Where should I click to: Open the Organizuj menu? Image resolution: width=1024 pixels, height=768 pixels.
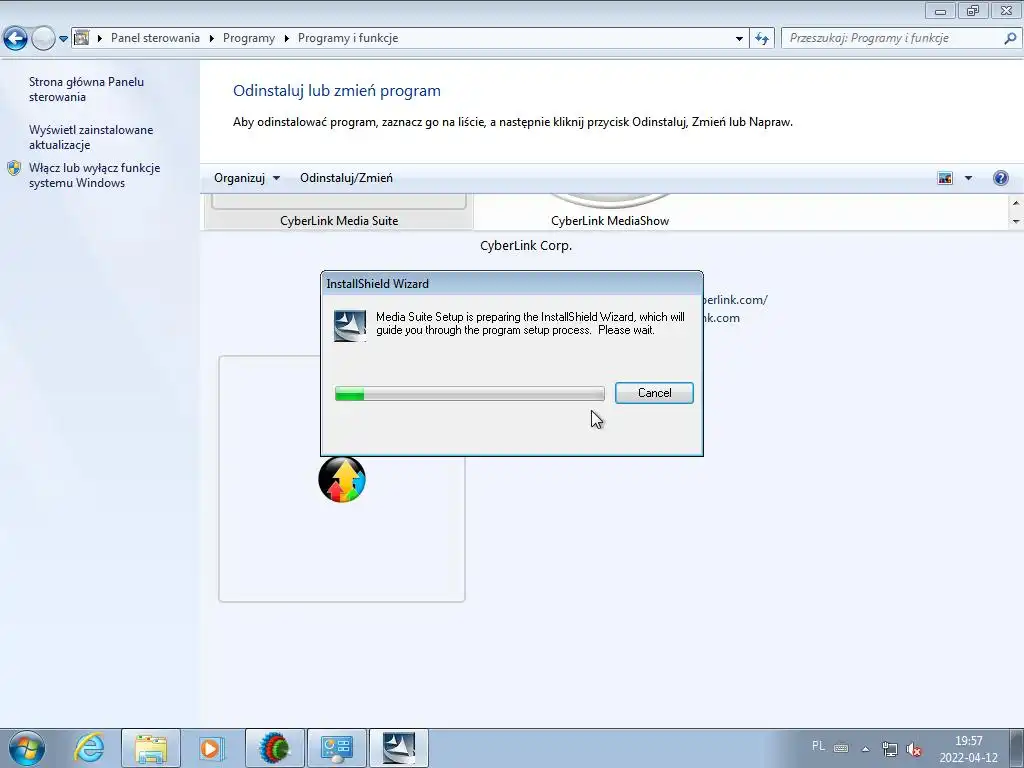(x=246, y=178)
